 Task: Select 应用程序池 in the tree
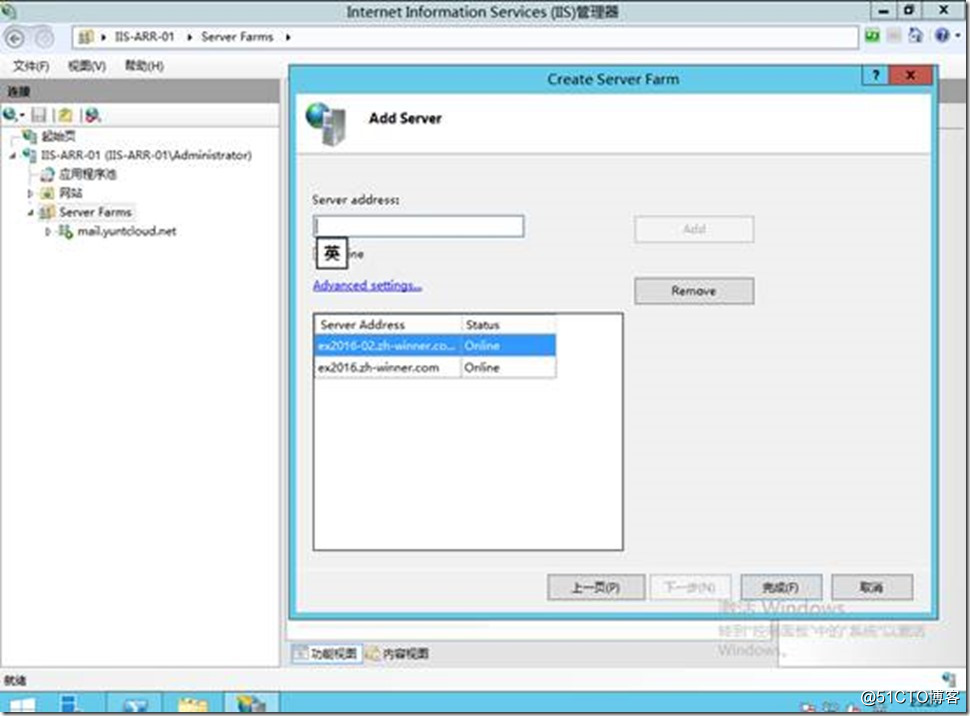[x=87, y=174]
